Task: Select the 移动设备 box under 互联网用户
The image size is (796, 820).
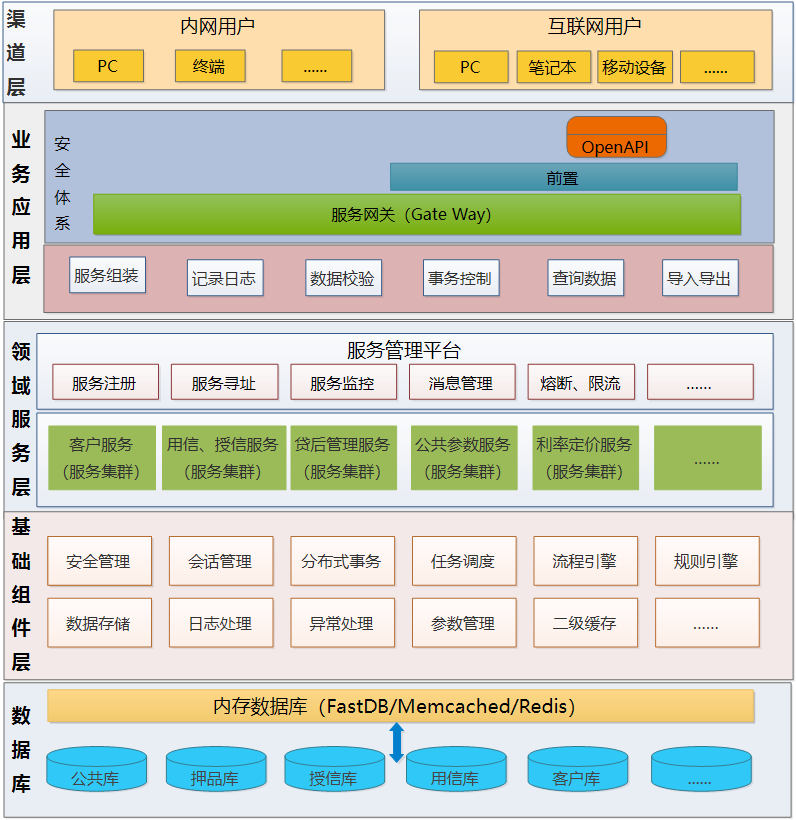Action: tap(634, 67)
